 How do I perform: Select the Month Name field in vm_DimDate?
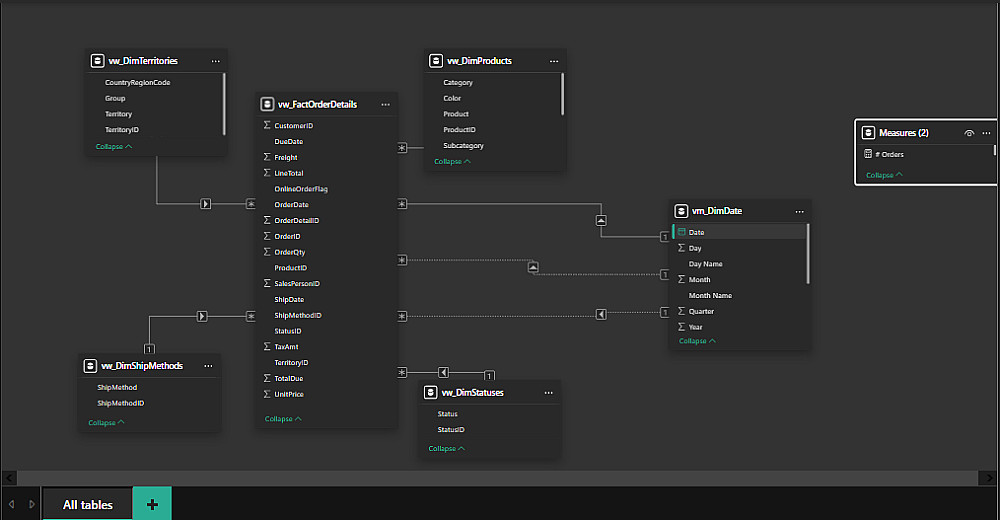pos(710,296)
